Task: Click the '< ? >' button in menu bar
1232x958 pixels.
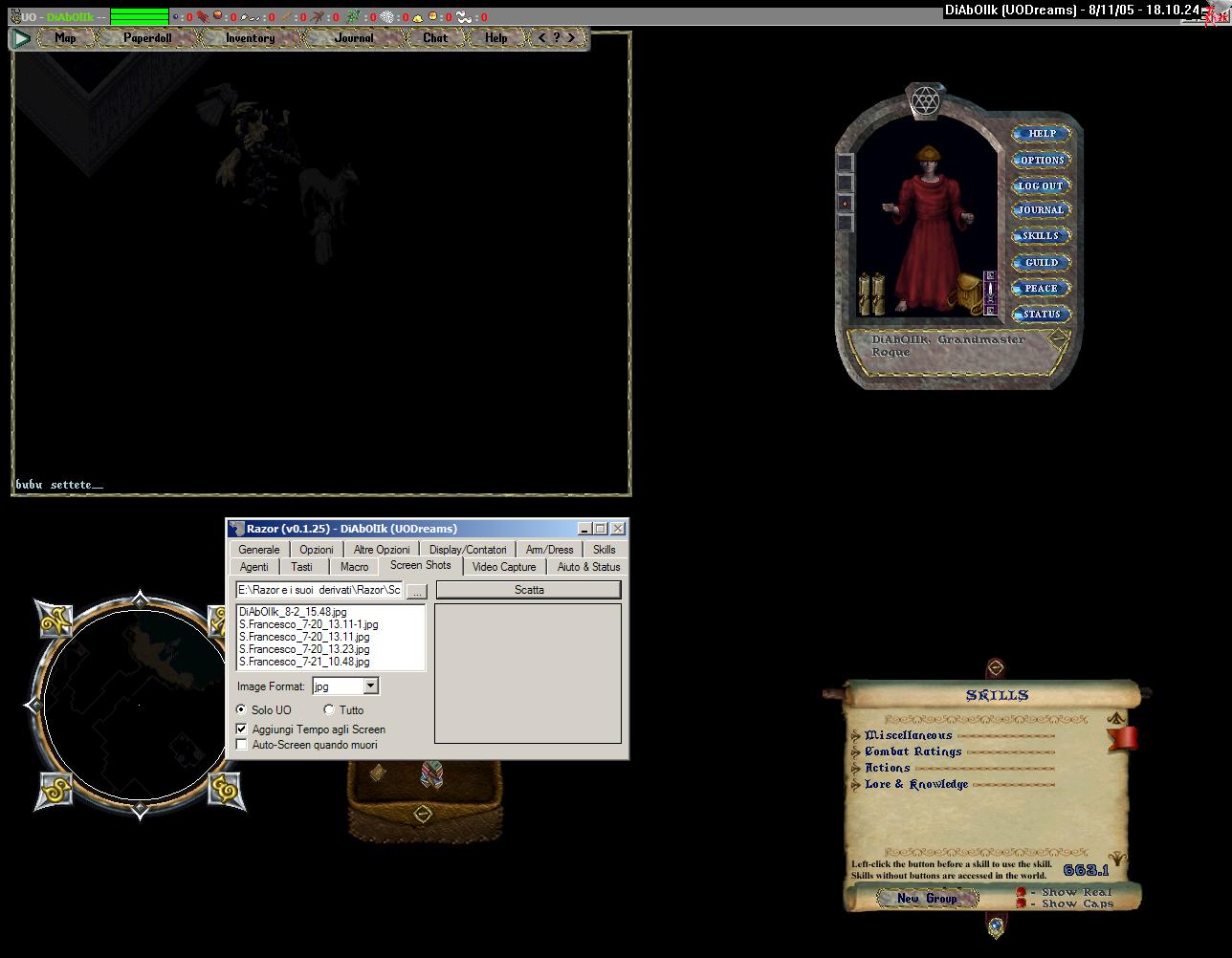Action: [x=556, y=38]
